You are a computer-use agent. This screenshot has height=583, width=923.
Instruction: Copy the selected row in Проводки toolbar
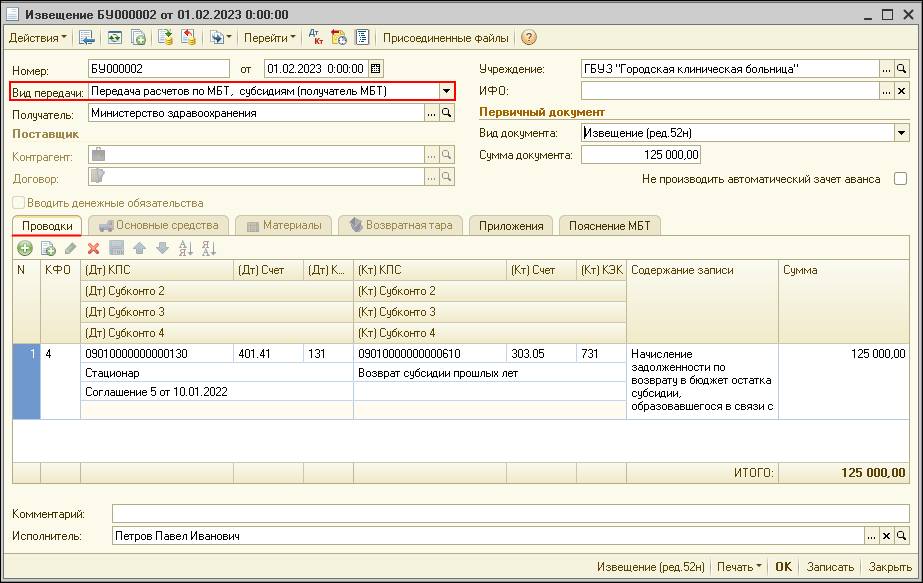[x=48, y=249]
